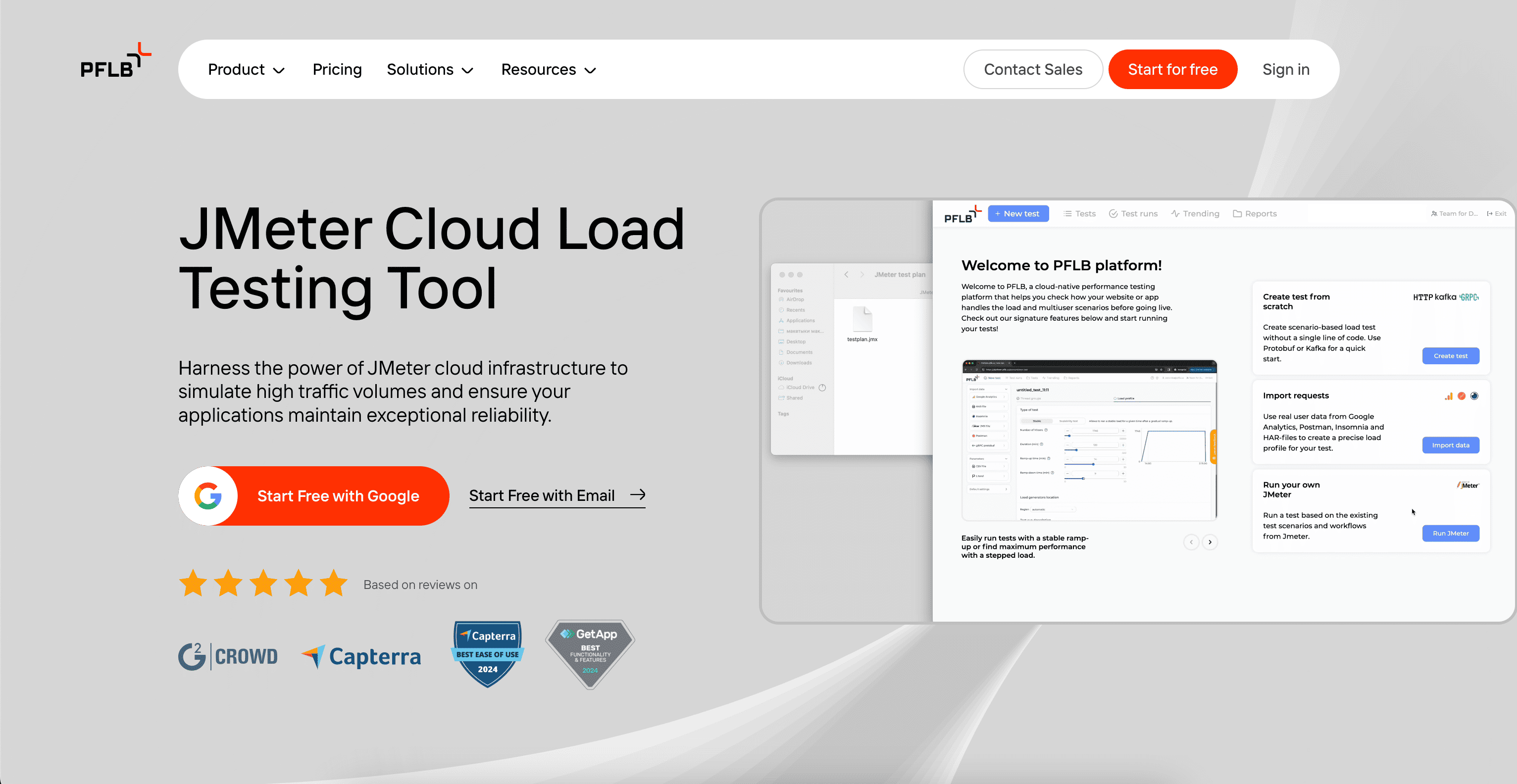Click the HTTP label in Create test card
Viewport: 1517px width, 784px height.
coord(1423,297)
